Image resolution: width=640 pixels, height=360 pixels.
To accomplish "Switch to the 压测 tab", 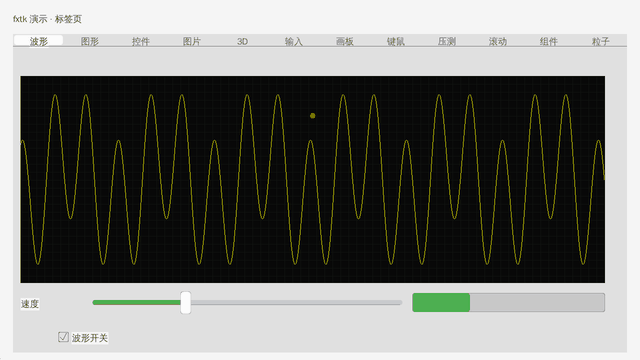I will [x=447, y=41].
